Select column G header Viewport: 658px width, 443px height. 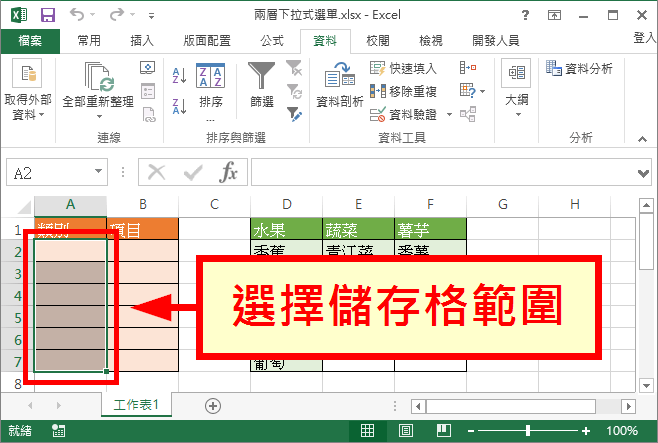coord(502,205)
